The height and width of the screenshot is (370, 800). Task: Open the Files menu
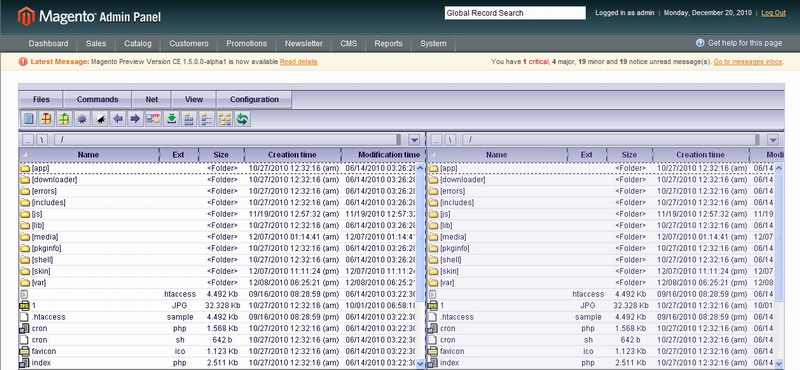tap(41, 100)
